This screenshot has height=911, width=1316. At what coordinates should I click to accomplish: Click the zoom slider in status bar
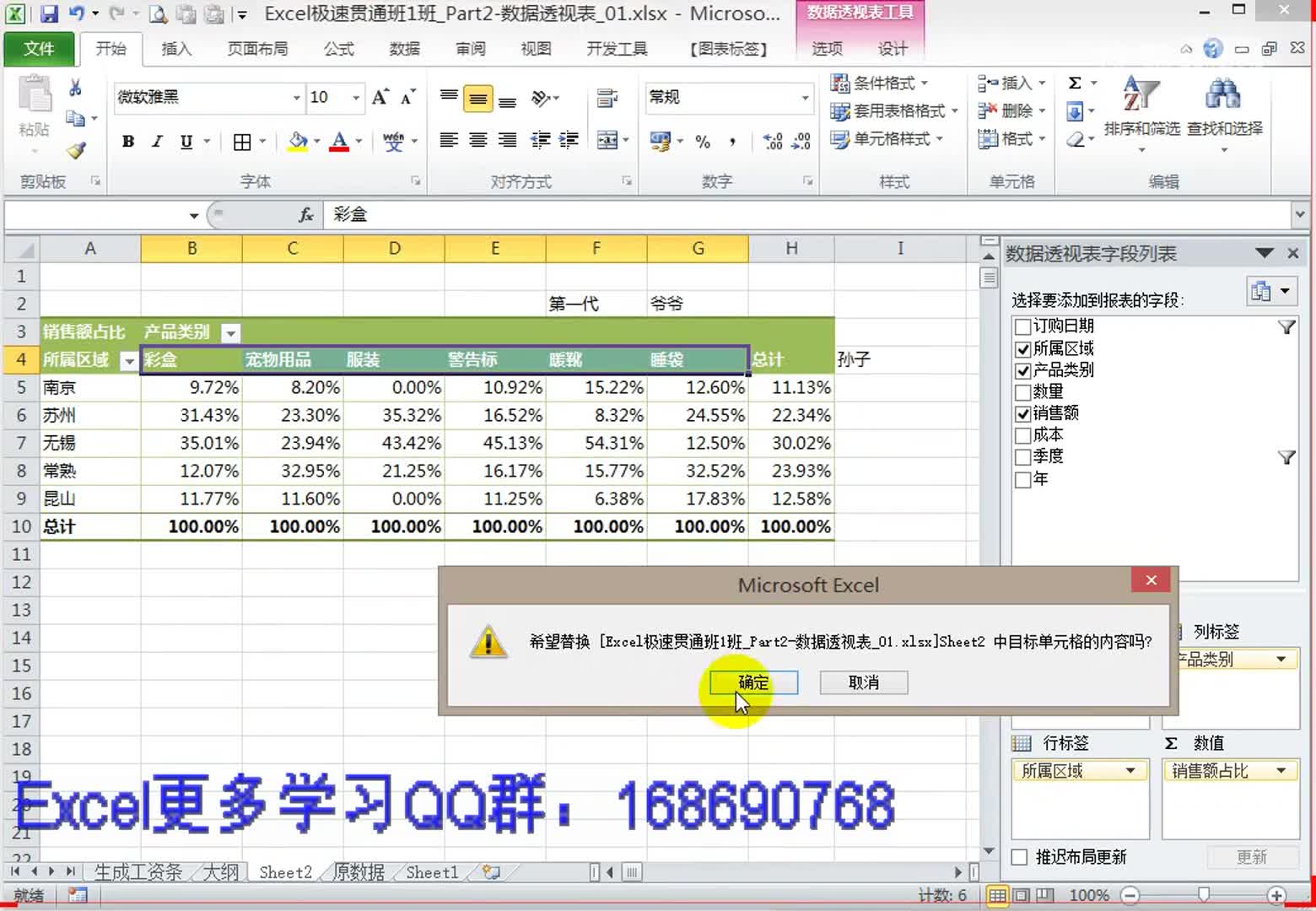point(1204,895)
